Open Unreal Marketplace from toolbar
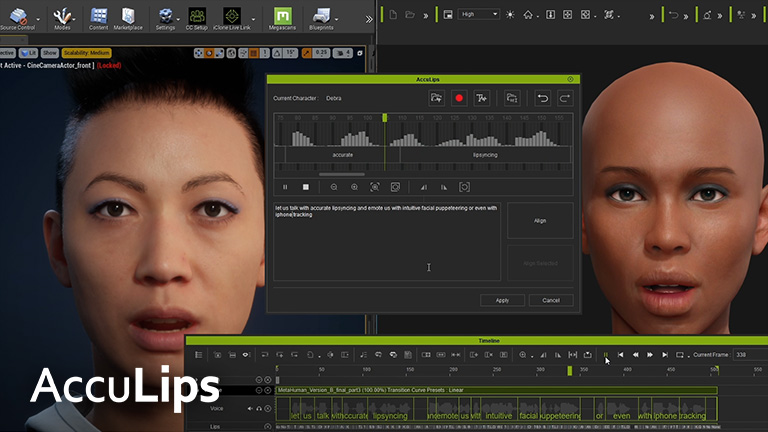This screenshot has height=432, width=768. pyautogui.click(x=128, y=18)
